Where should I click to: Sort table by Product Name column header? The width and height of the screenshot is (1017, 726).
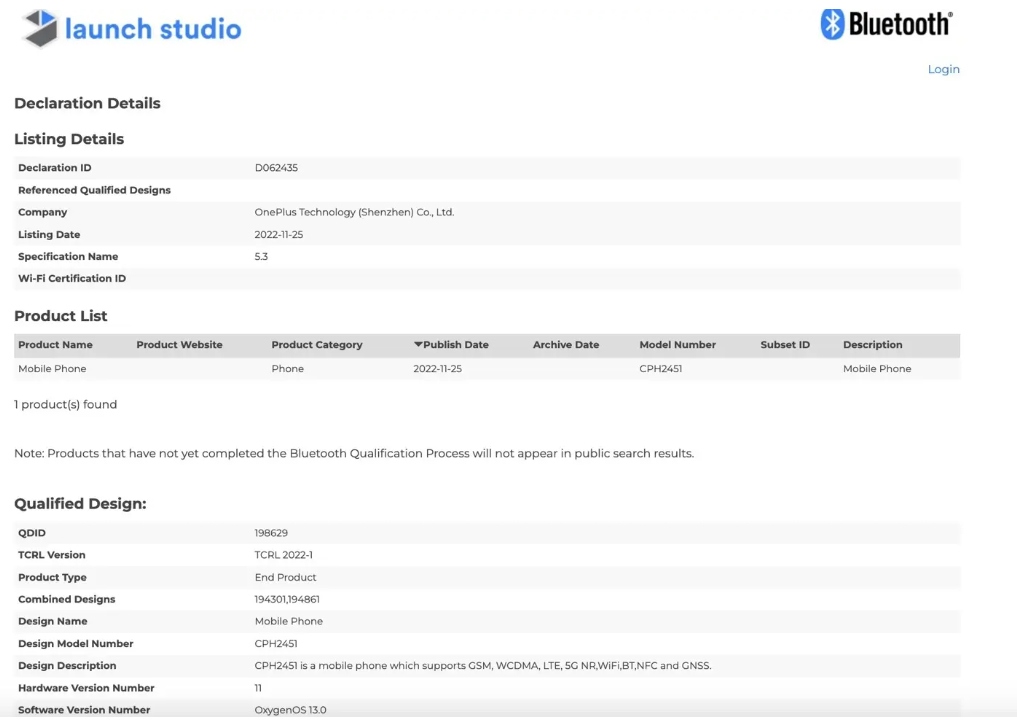tap(55, 345)
